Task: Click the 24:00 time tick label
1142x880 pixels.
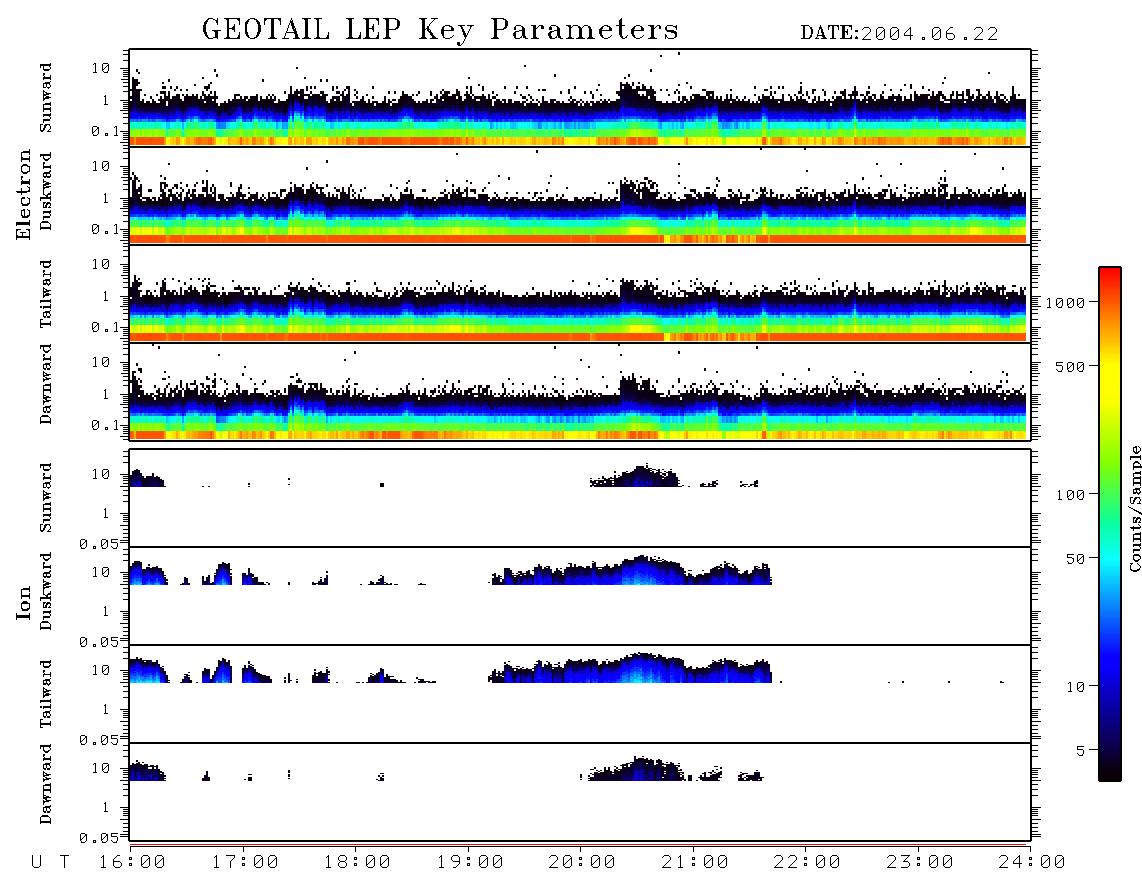Action: [1032, 862]
